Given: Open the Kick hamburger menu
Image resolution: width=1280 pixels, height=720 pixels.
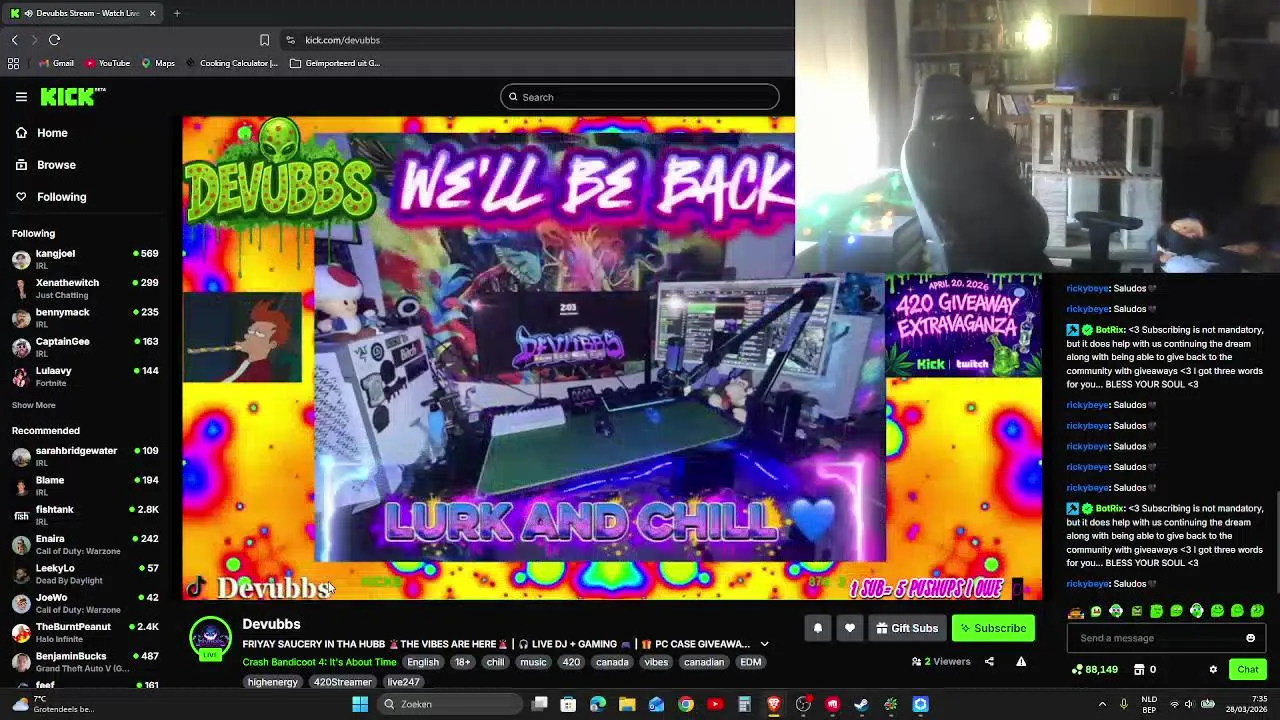Looking at the screenshot, I should [x=21, y=97].
